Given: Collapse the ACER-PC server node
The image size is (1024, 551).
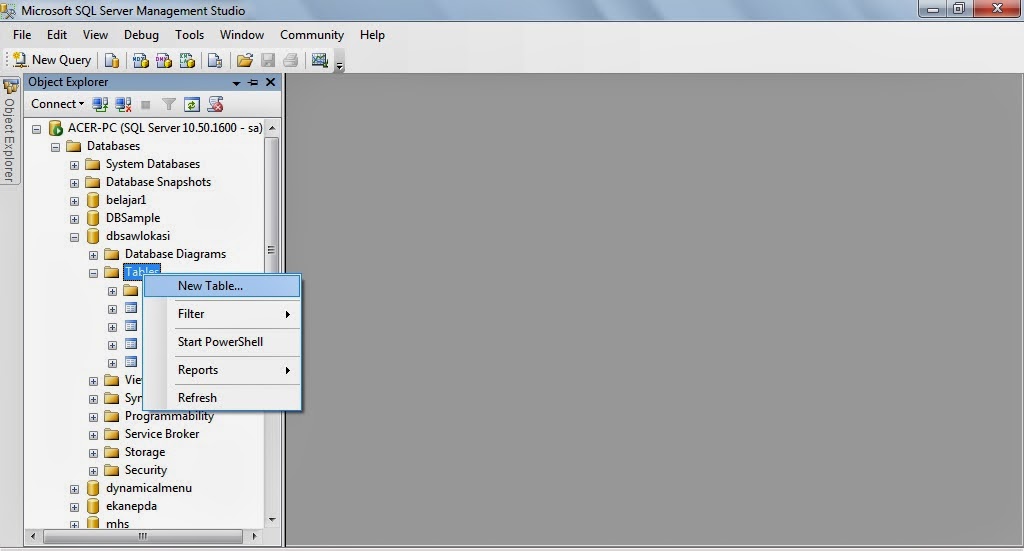Looking at the screenshot, I should click(x=37, y=129).
